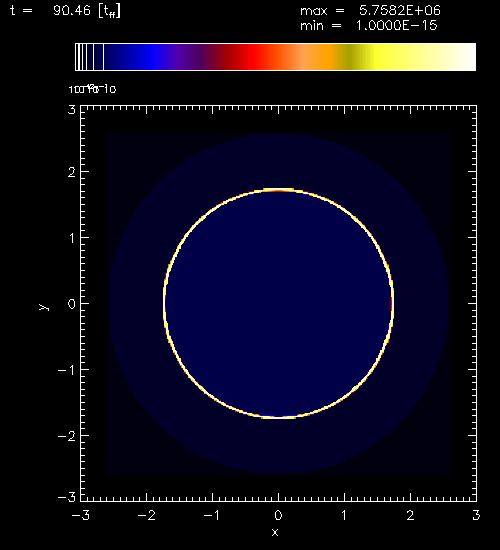Click the yellow region of the colorbar
Image resolution: width=500 pixels, height=550 pixels.
pos(384,57)
